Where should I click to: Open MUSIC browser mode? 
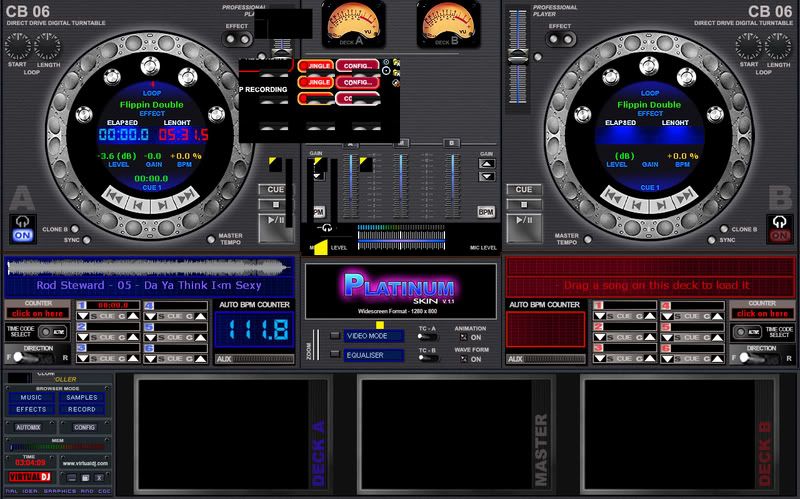(x=31, y=397)
